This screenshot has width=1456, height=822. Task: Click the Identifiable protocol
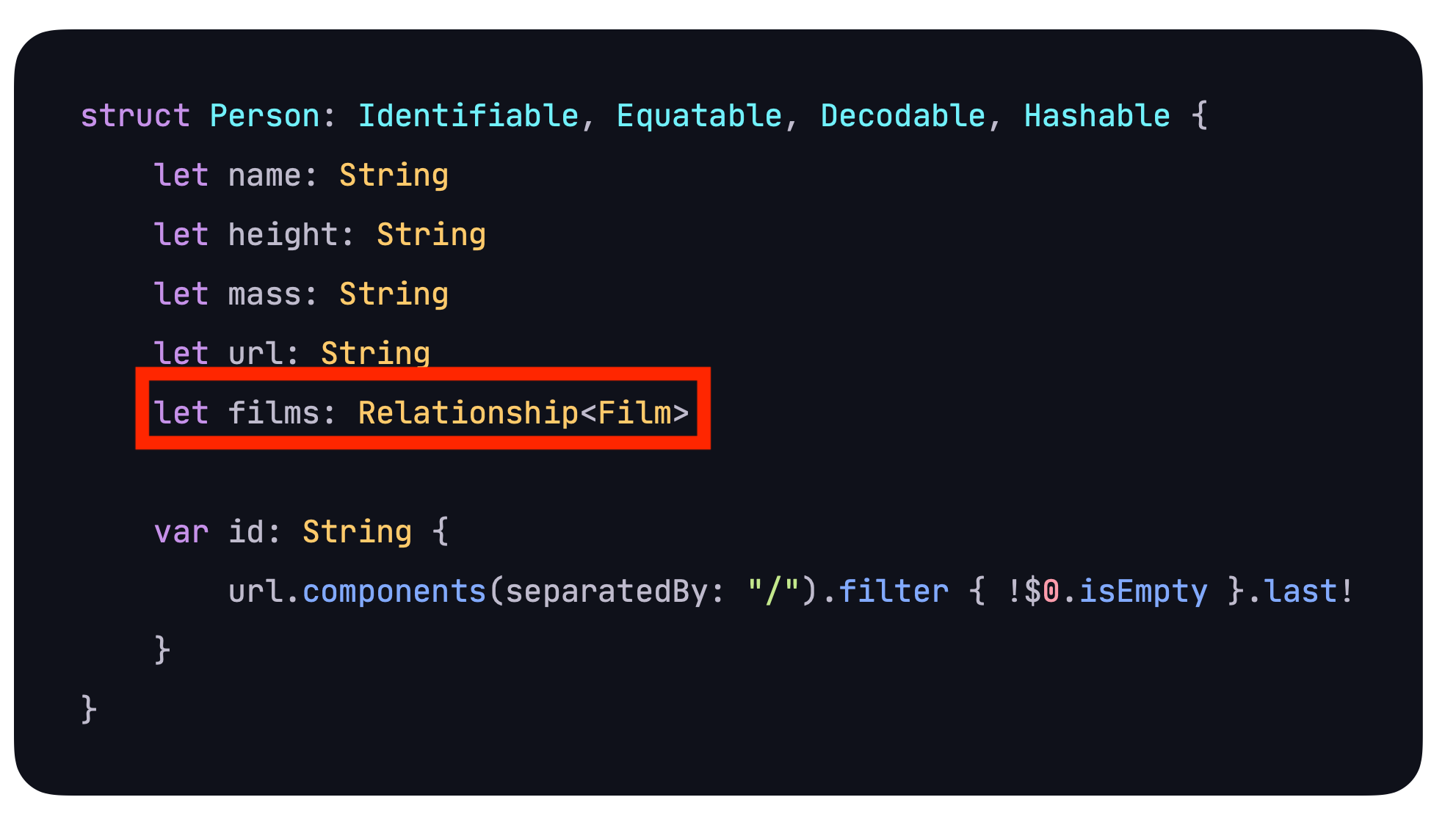pyautogui.click(x=468, y=116)
